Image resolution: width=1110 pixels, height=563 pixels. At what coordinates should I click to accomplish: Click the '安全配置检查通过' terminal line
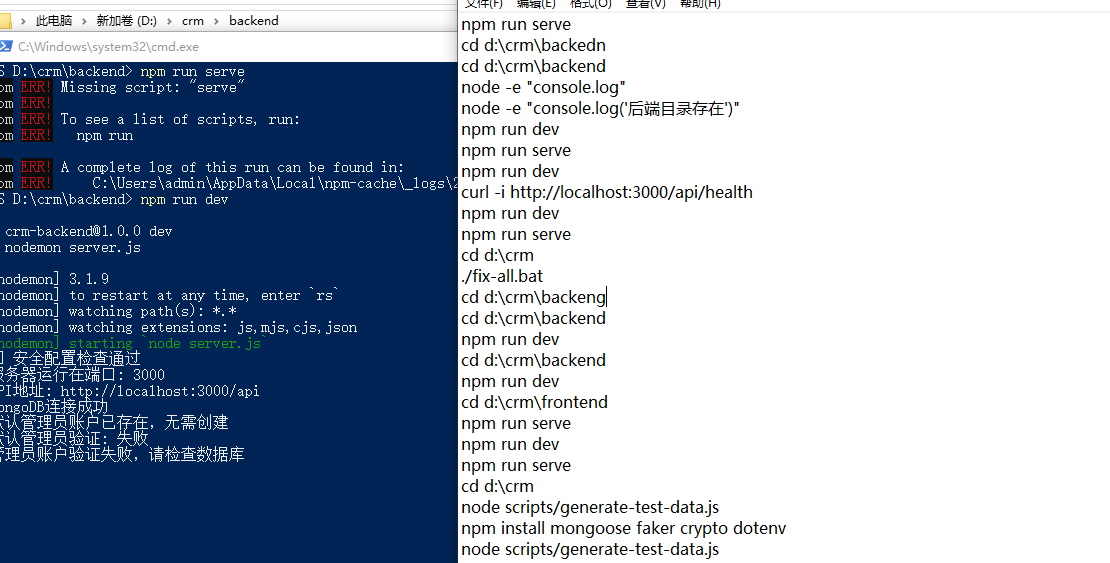(71, 359)
